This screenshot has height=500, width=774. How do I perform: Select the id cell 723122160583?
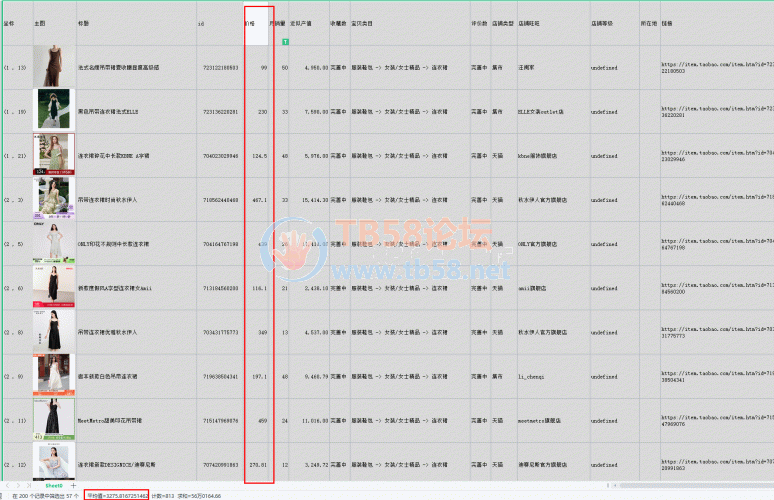pos(222,68)
